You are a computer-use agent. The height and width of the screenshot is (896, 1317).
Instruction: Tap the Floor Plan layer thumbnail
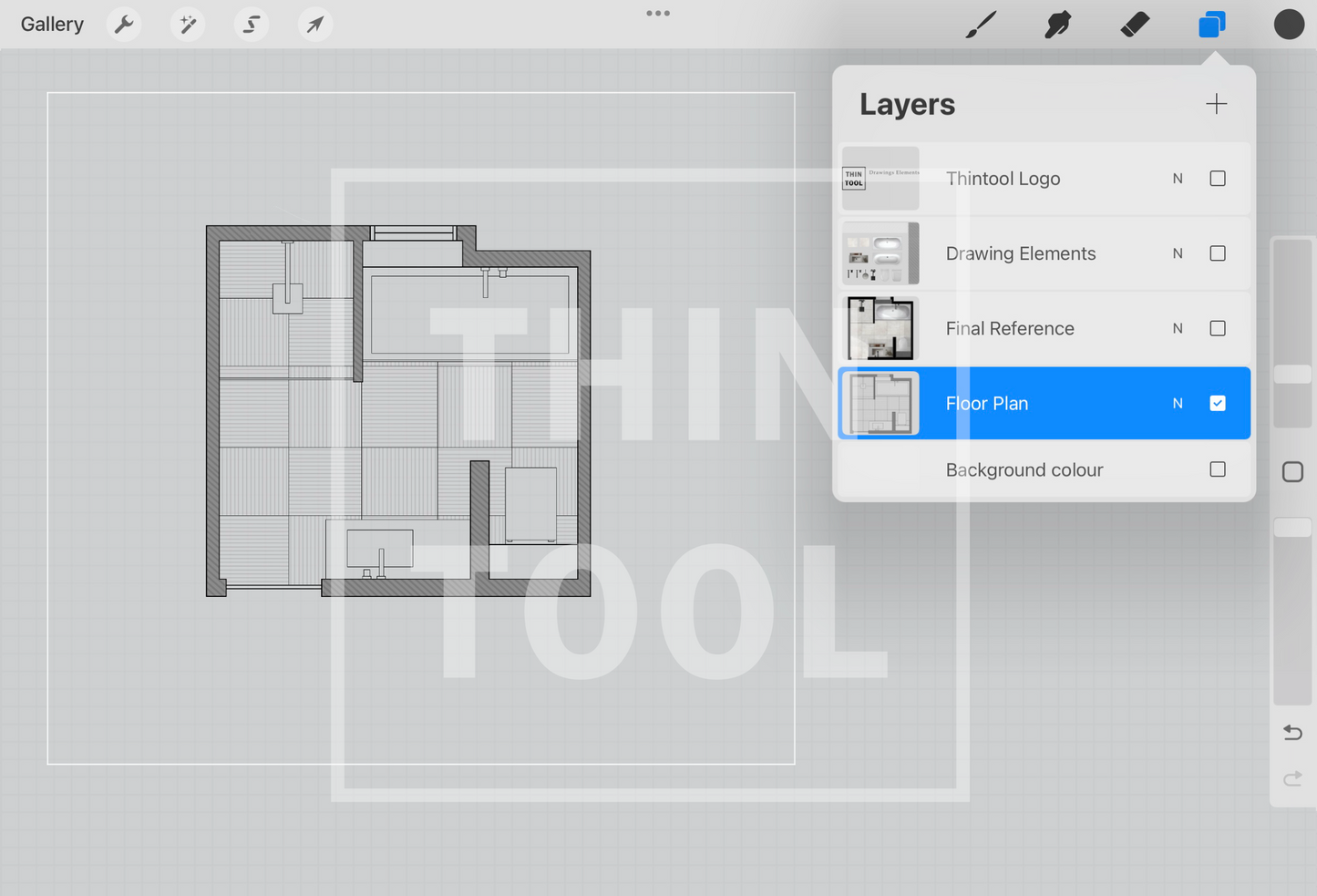880,403
